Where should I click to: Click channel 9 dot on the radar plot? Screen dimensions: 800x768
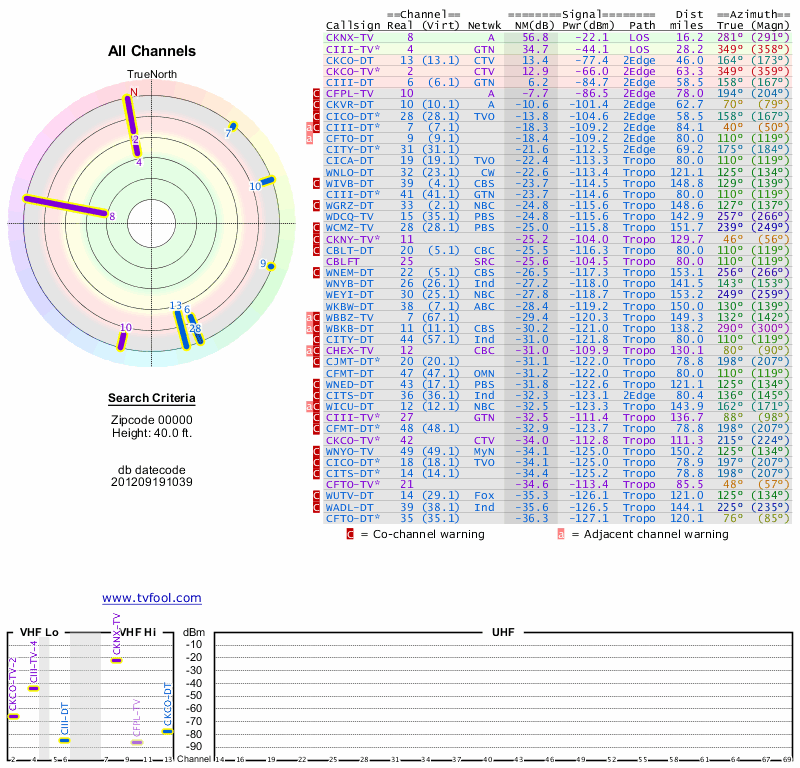(x=271, y=265)
